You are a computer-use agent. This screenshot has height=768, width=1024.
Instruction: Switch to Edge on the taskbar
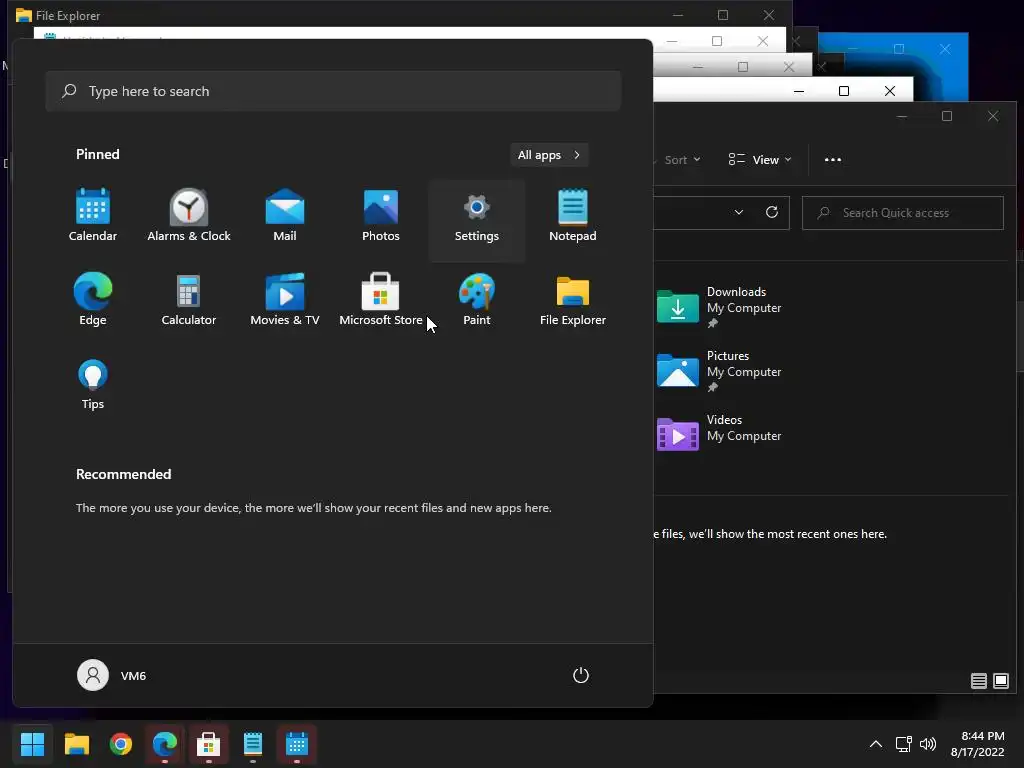point(165,744)
